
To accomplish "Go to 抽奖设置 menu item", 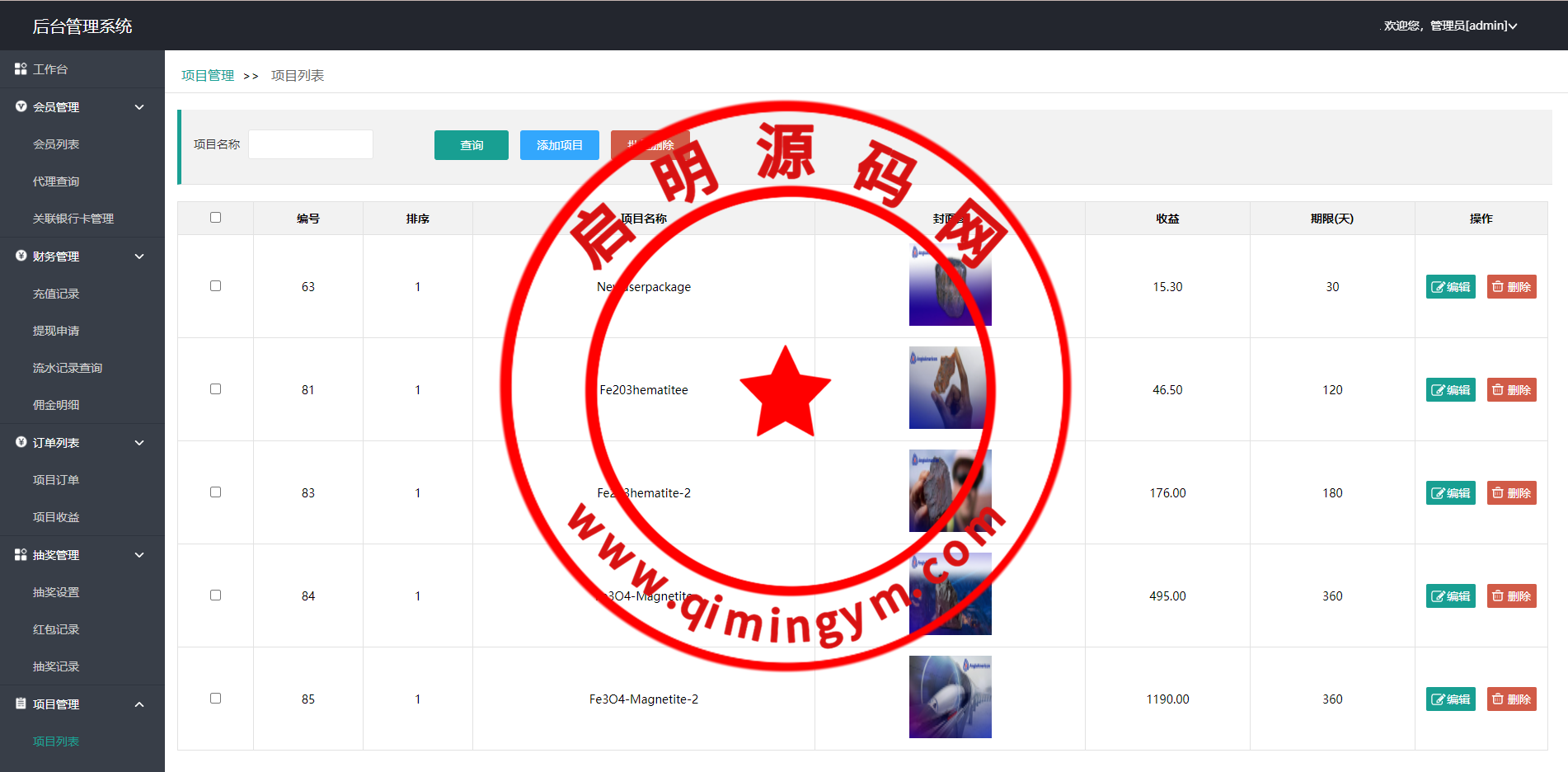I will coord(56,592).
